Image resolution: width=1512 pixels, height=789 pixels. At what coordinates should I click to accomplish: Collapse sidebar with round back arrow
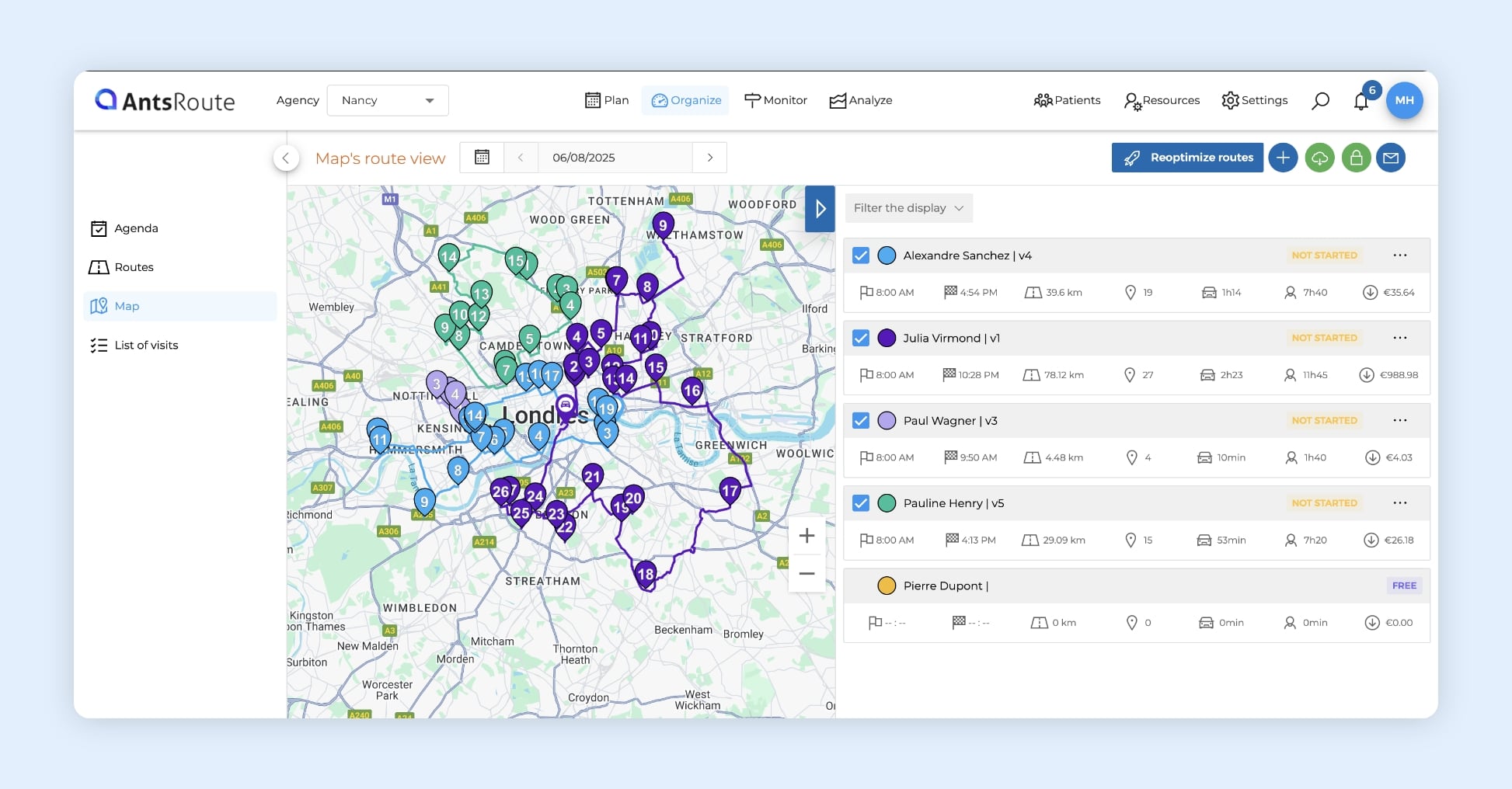[x=286, y=158]
